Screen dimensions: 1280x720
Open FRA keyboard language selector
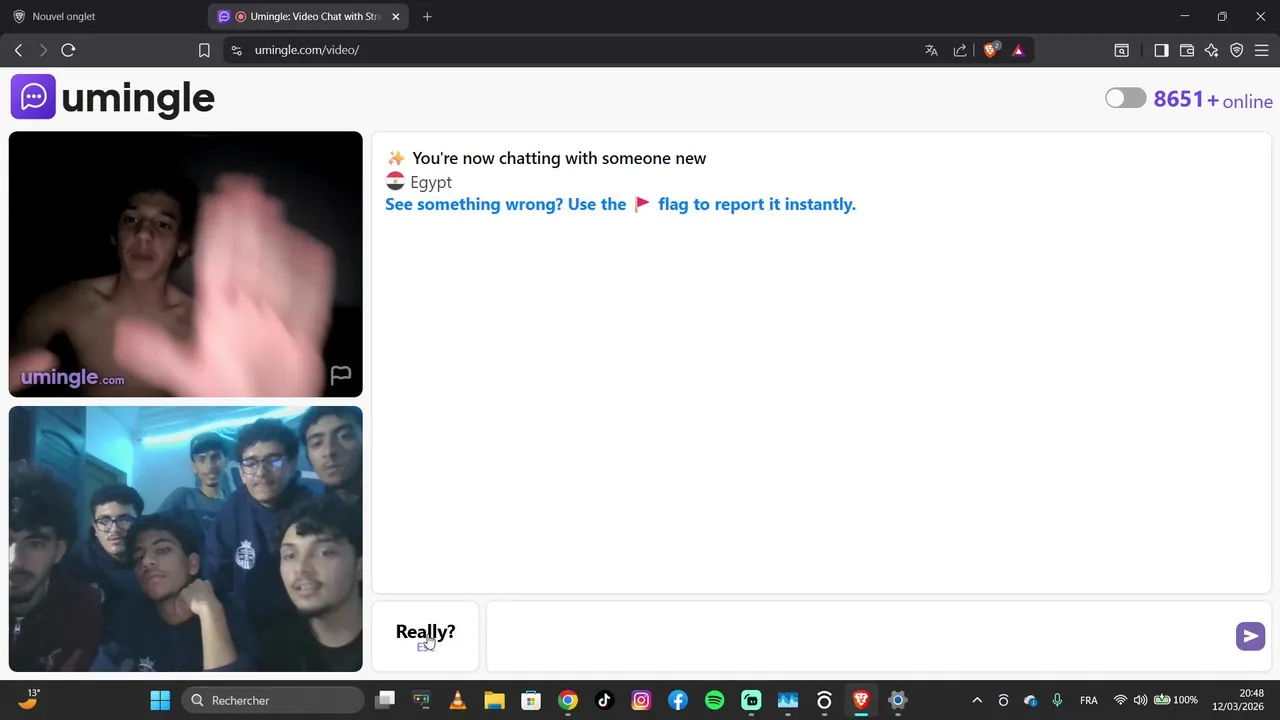pyautogui.click(x=1089, y=700)
